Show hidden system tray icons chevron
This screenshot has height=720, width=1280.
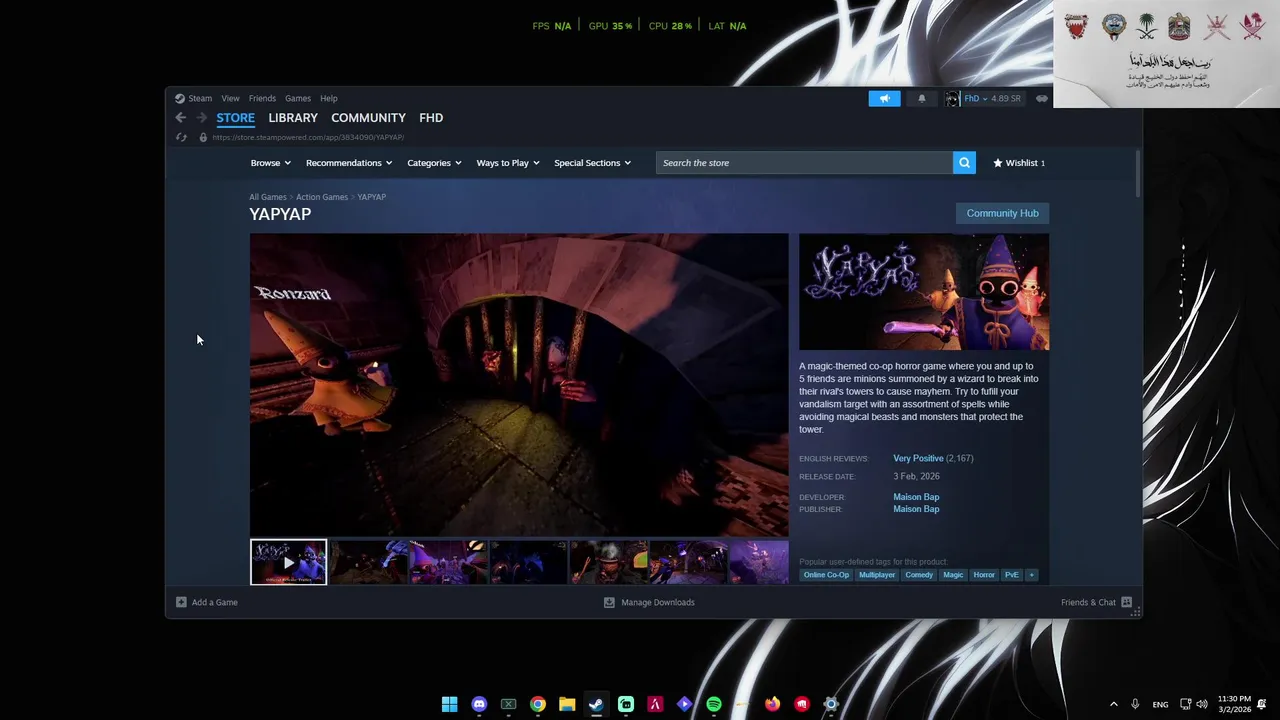[x=1114, y=704]
